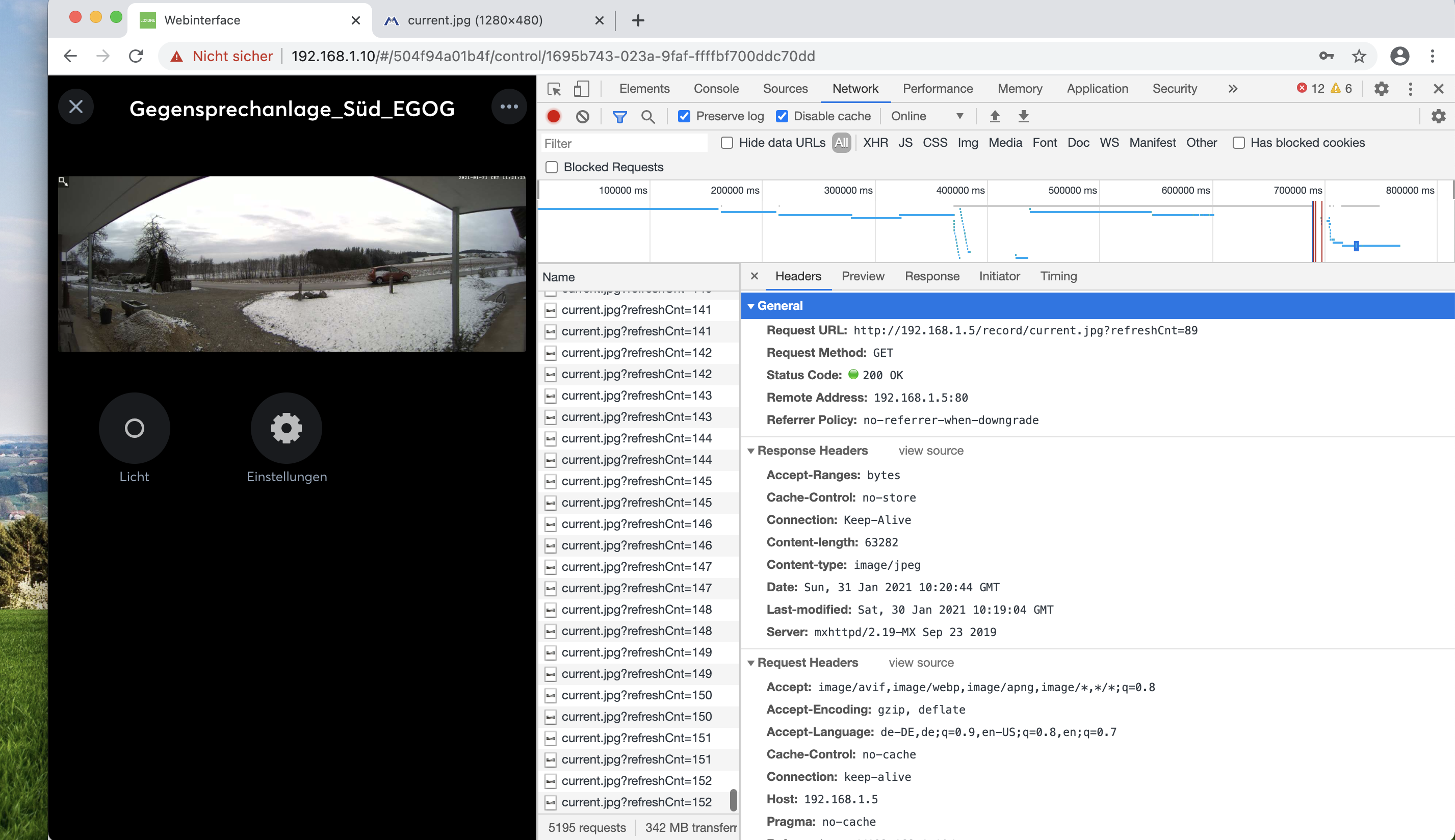Image resolution: width=1455 pixels, height=840 pixels.
Task: Toggle device toolbar icon in DevTools
Action: (x=581, y=89)
